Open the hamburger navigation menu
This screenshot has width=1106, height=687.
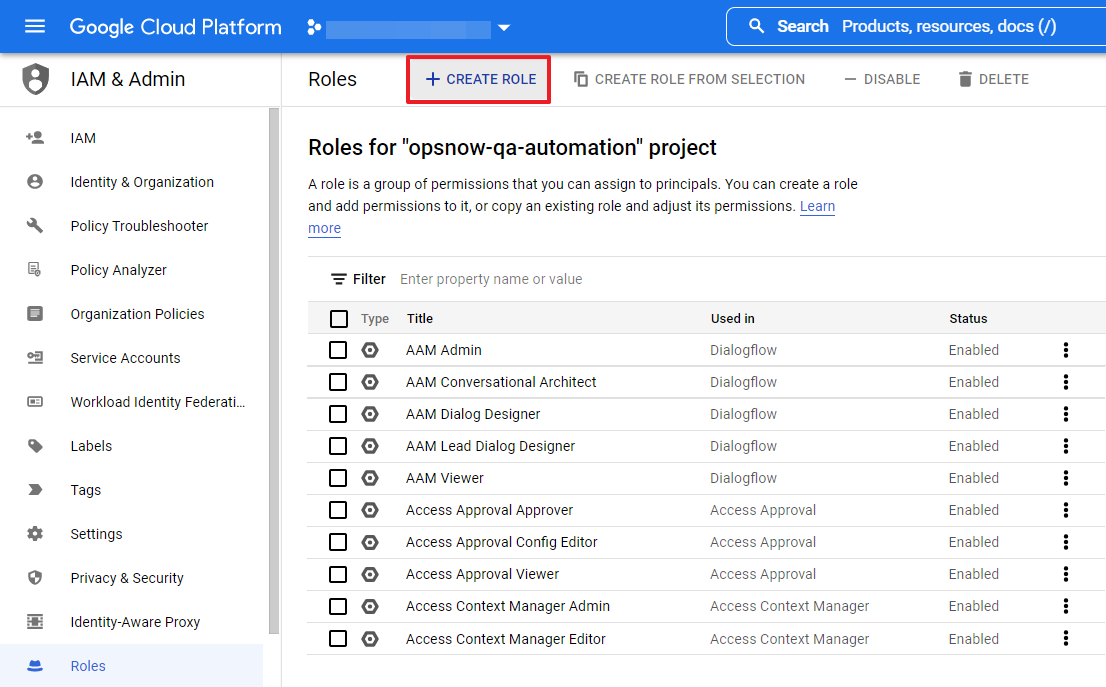click(x=35, y=27)
